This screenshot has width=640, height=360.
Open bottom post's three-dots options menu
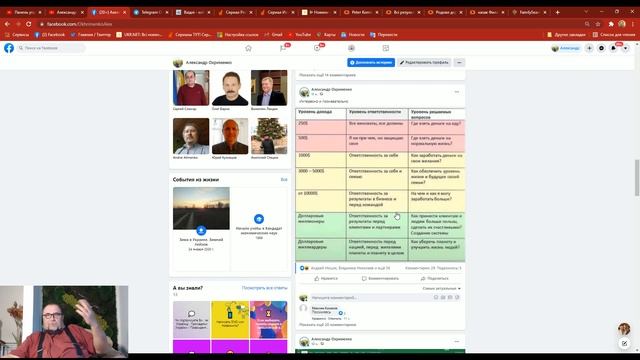[457, 341]
